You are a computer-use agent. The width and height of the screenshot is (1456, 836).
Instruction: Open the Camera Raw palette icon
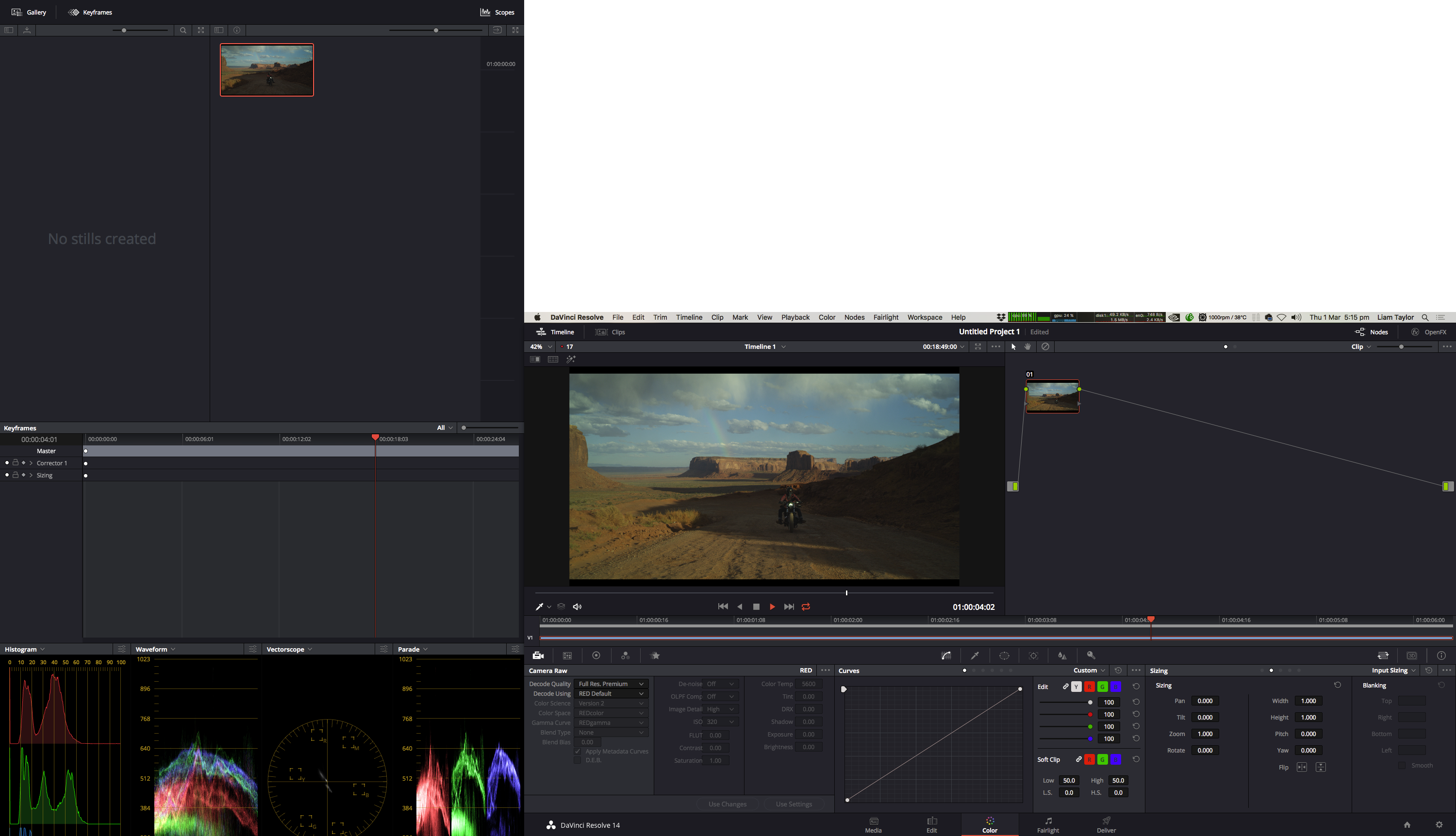(538, 655)
